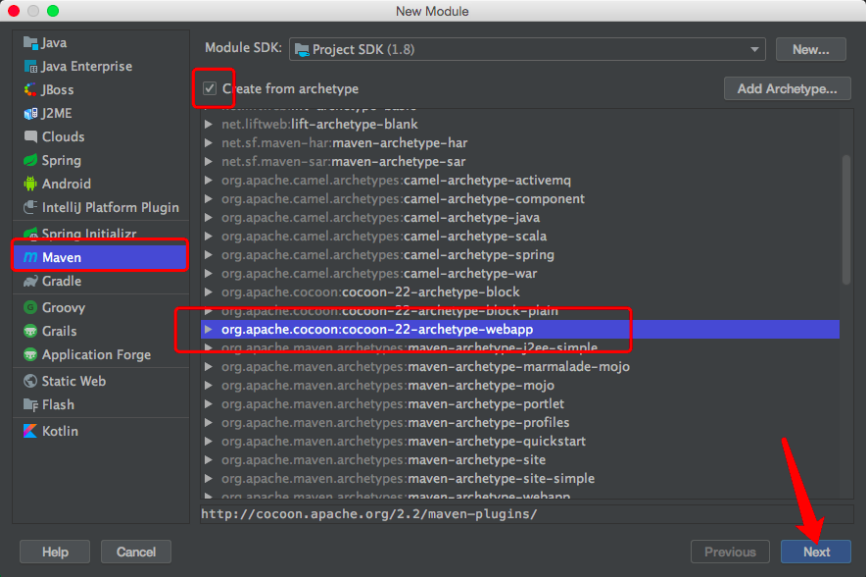This screenshot has height=577, width=866.
Task: Expand maven-archetype-har node
Action: point(208,143)
